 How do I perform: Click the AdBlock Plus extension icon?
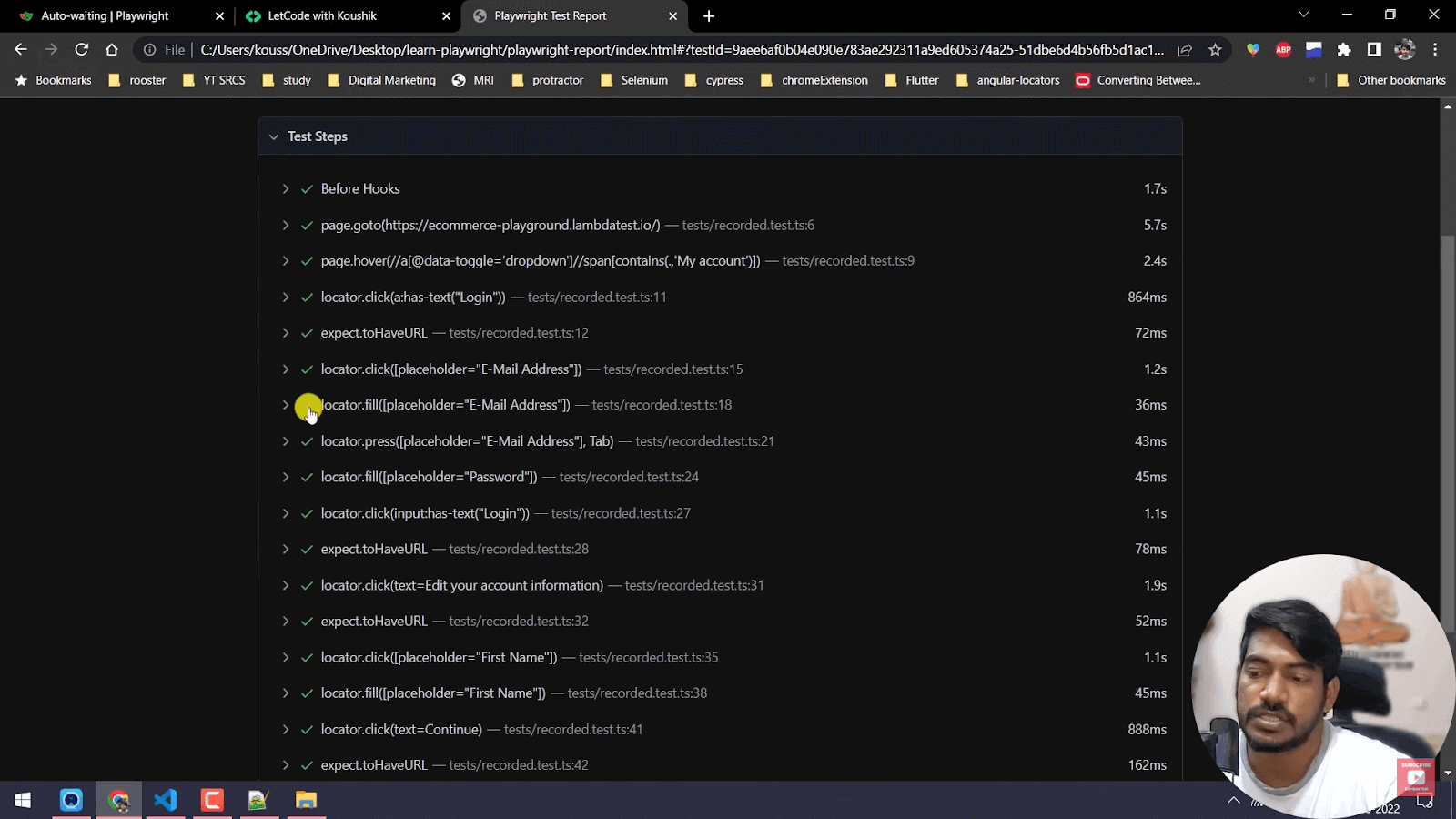(x=1283, y=50)
